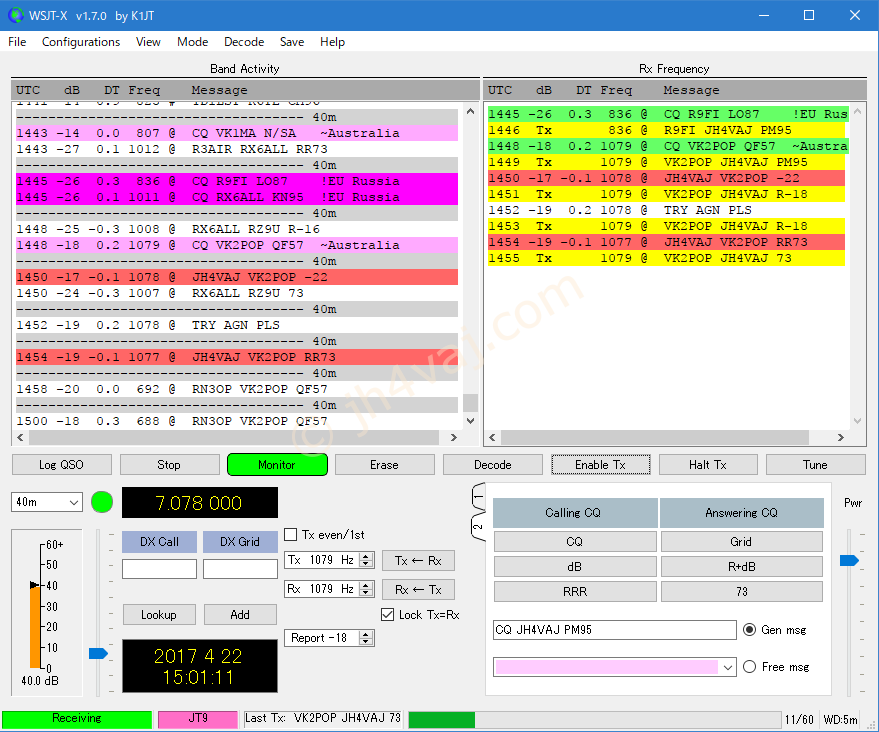Toggle the Enable Tx button
Image resolution: width=879 pixels, height=732 pixels.
(x=600, y=465)
